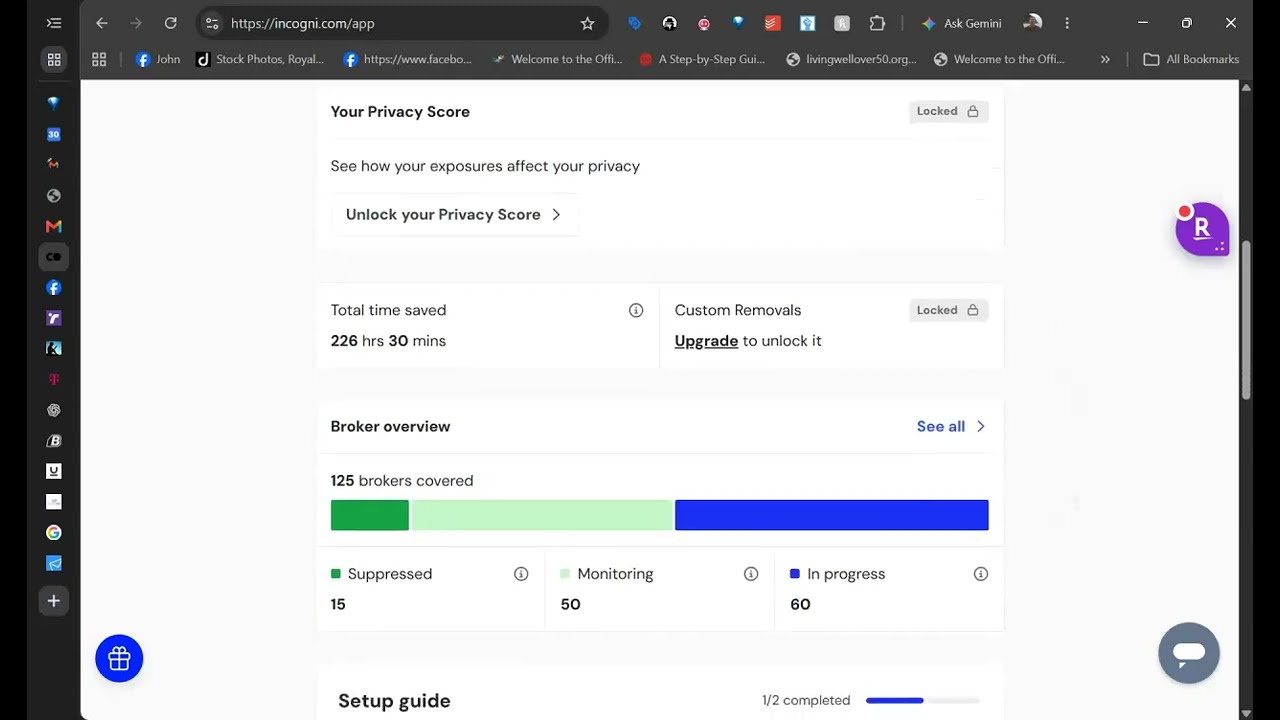Open the tab groups grid in sidebar

pos(54,59)
